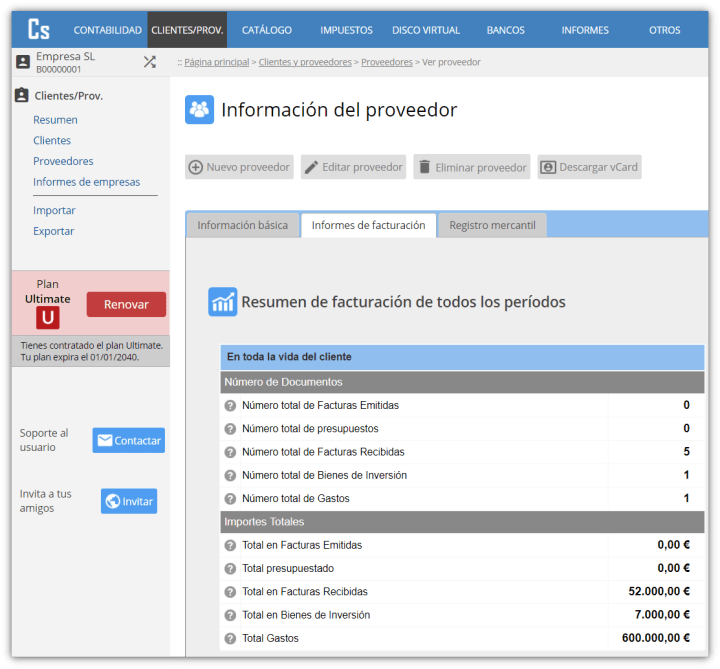The image size is (720, 669).
Task: Click the Contactar support button
Action: (x=129, y=440)
